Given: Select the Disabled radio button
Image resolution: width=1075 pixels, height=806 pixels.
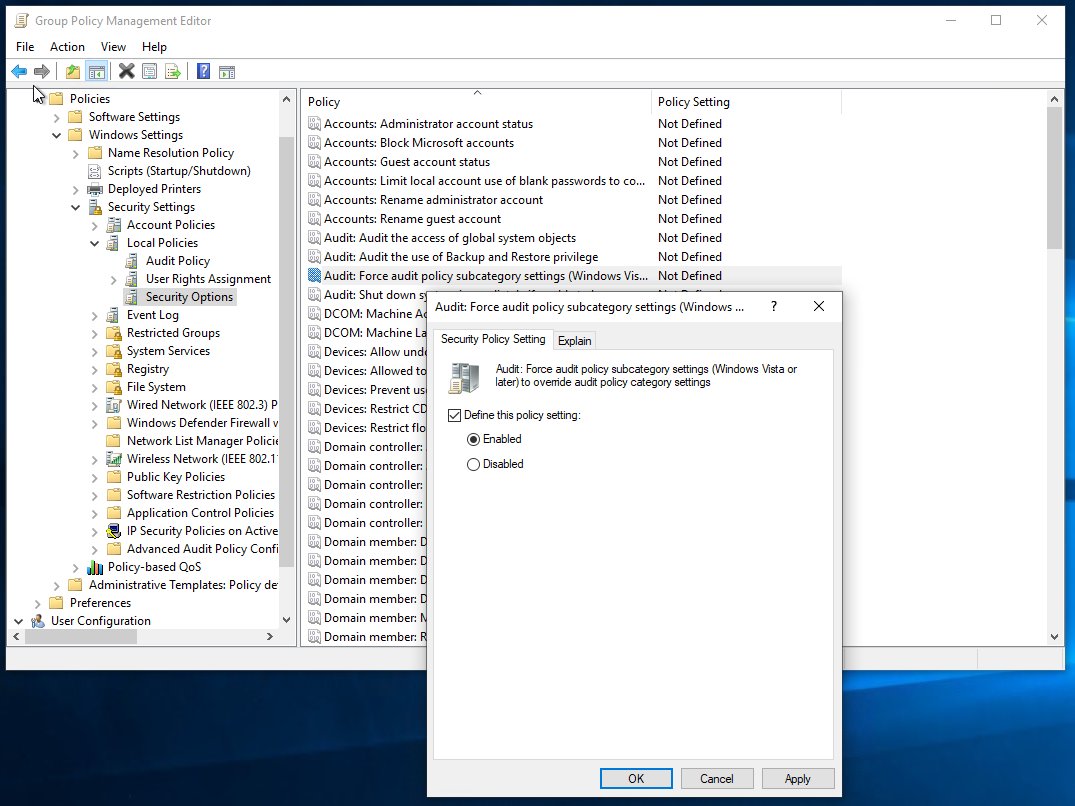Looking at the screenshot, I should point(474,464).
